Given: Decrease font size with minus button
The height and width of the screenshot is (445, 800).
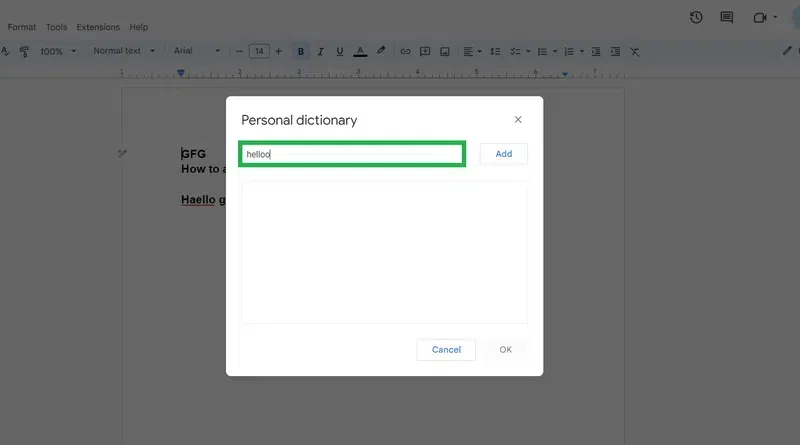Looking at the screenshot, I should coord(239,51).
